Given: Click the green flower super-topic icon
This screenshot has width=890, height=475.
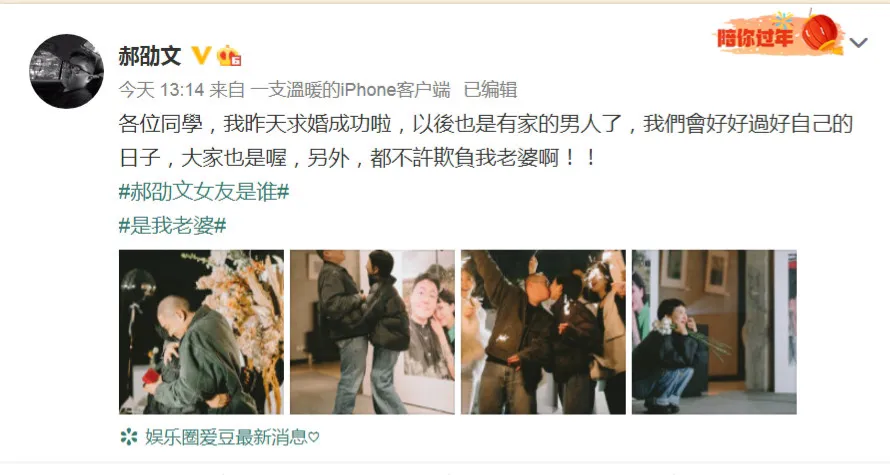Looking at the screenshot, I should [129, 437].
